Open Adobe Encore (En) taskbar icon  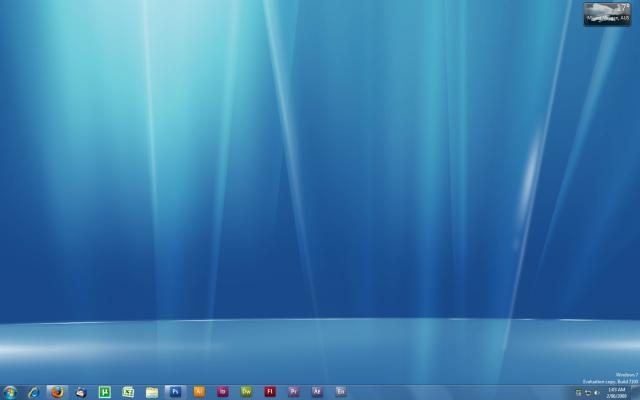coord(341,392)
